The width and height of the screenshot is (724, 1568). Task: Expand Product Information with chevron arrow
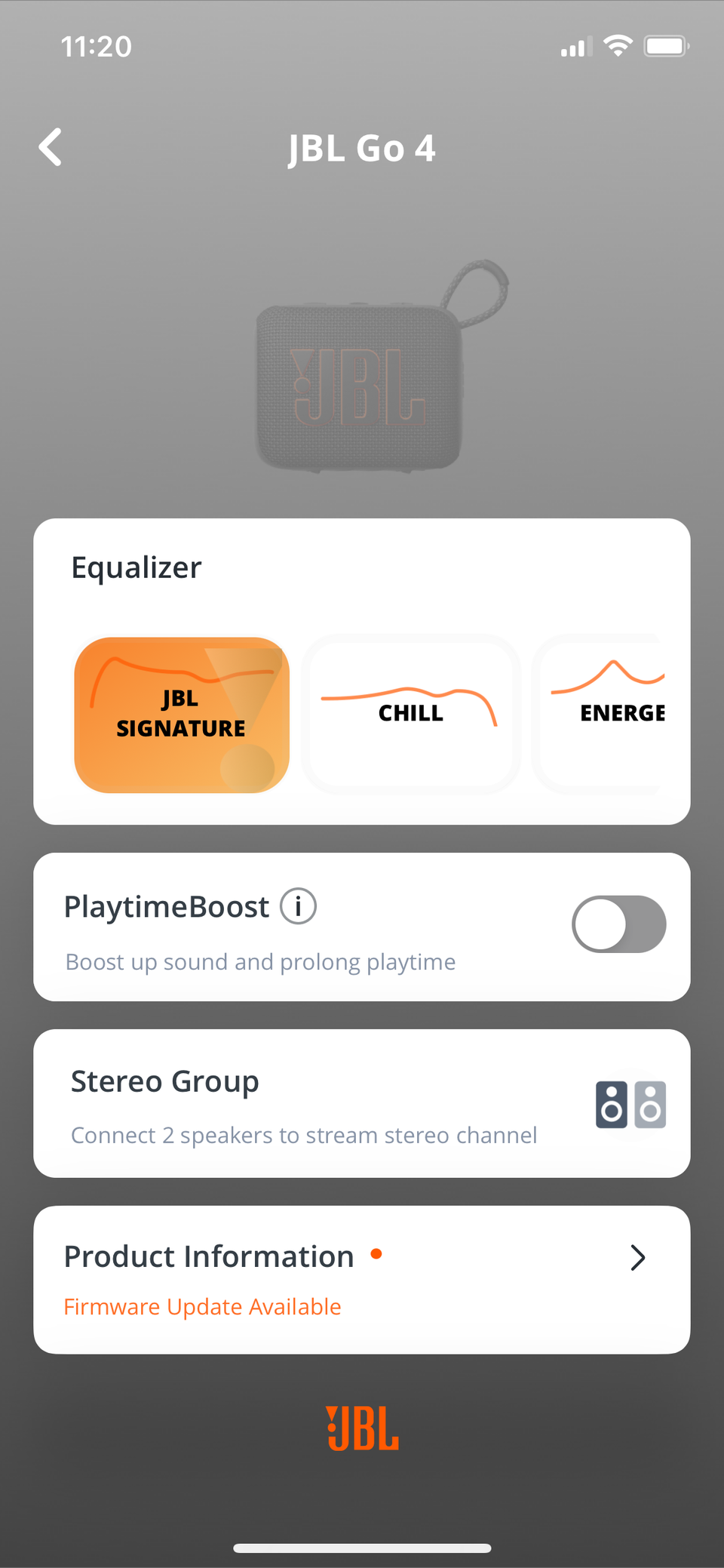[637, 1258]
